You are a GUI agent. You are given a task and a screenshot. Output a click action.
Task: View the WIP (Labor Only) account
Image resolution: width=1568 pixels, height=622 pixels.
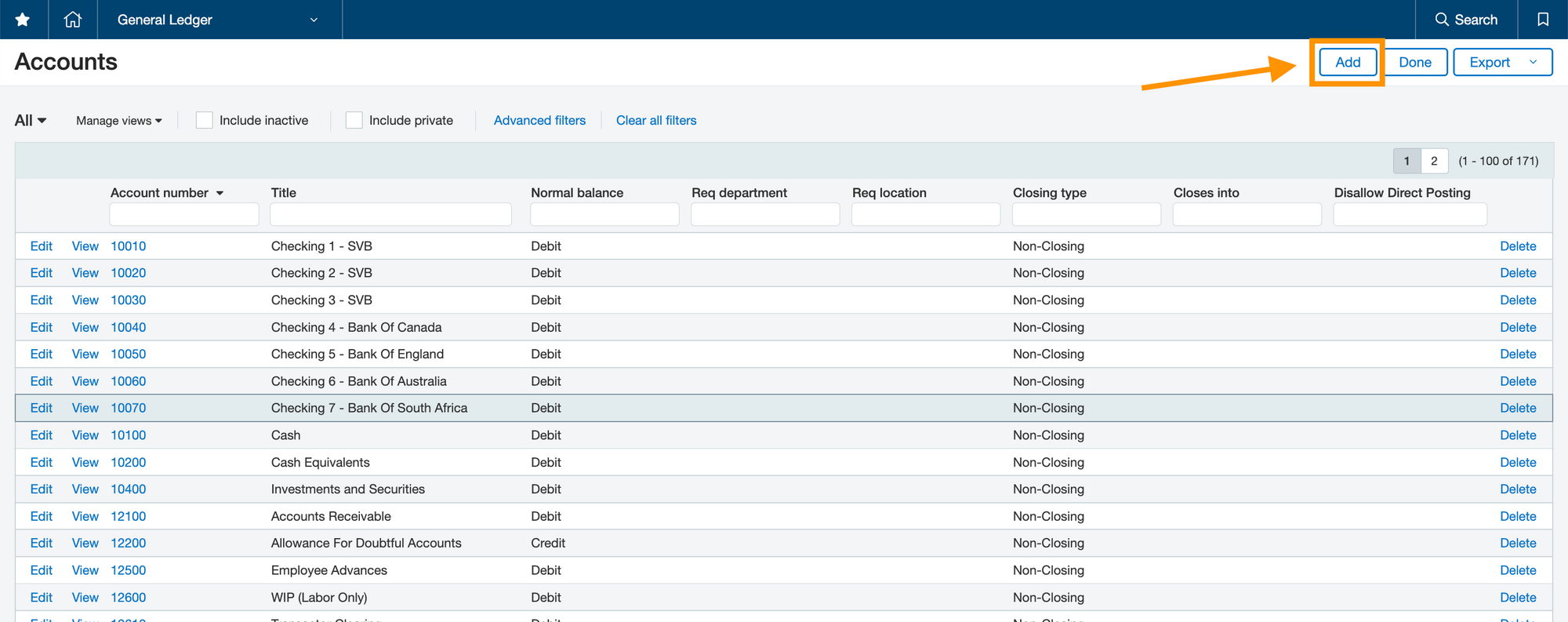click(x=85, y=598)
